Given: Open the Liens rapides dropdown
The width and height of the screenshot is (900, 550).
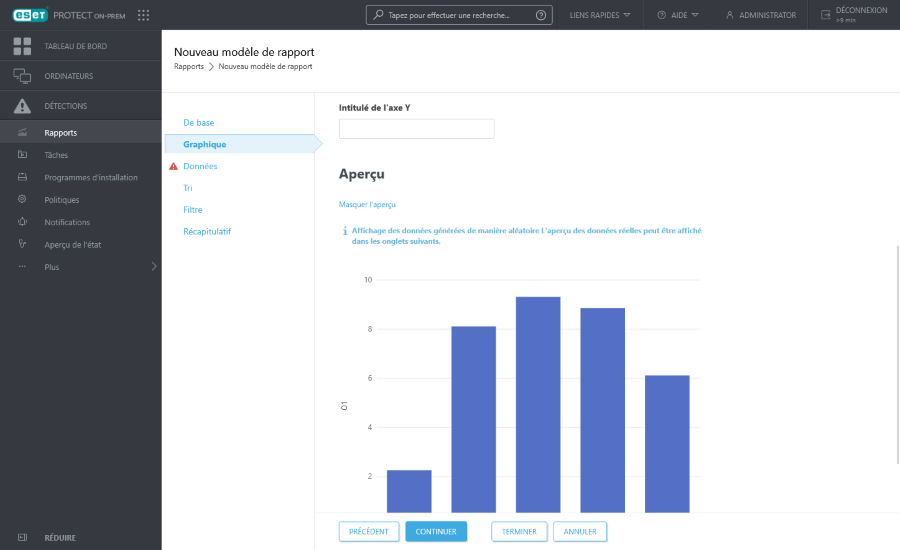Looking at the screenshot, I should [x=599, y=15].
